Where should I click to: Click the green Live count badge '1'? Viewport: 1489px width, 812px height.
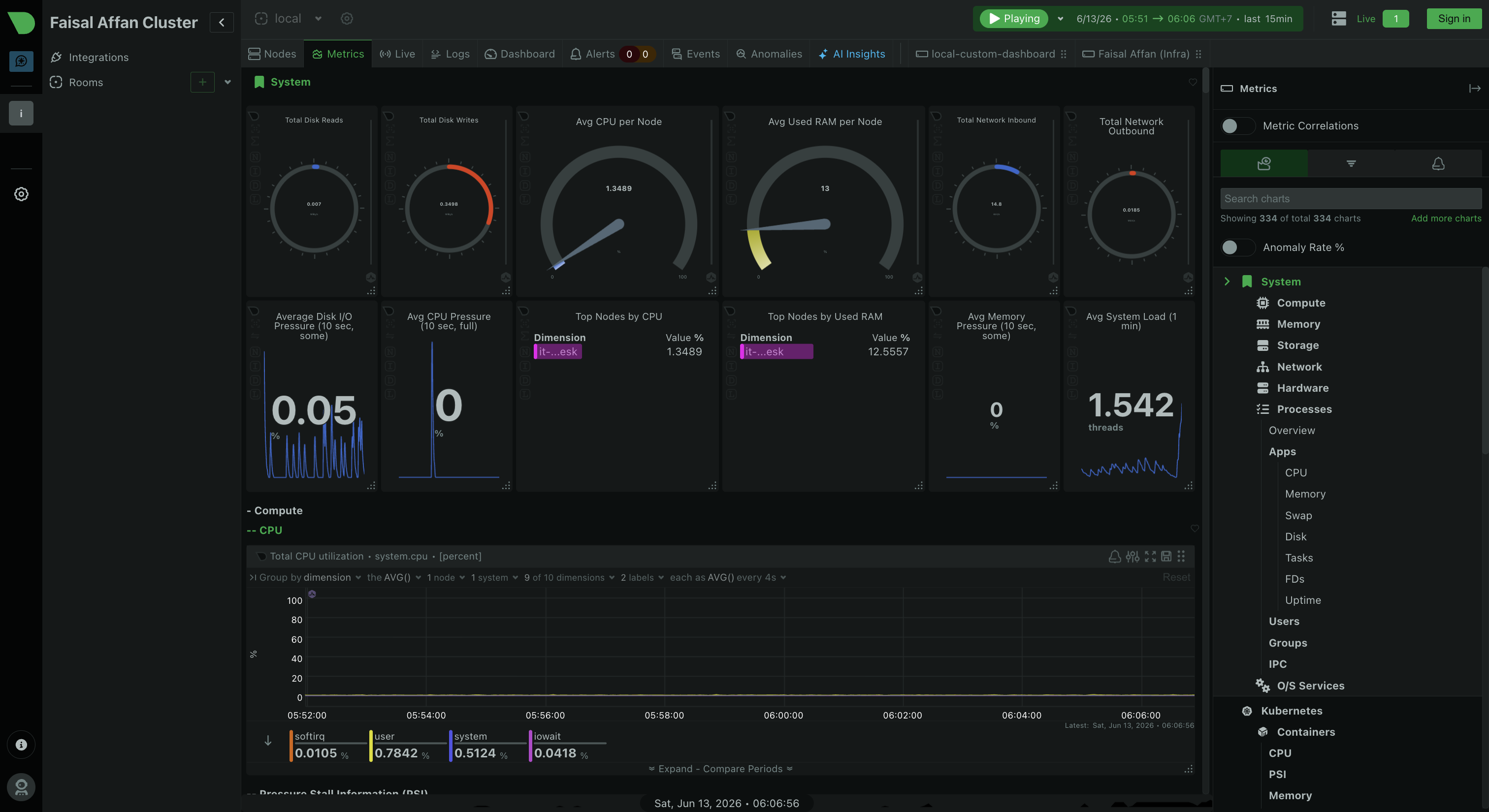point(1395,19)
